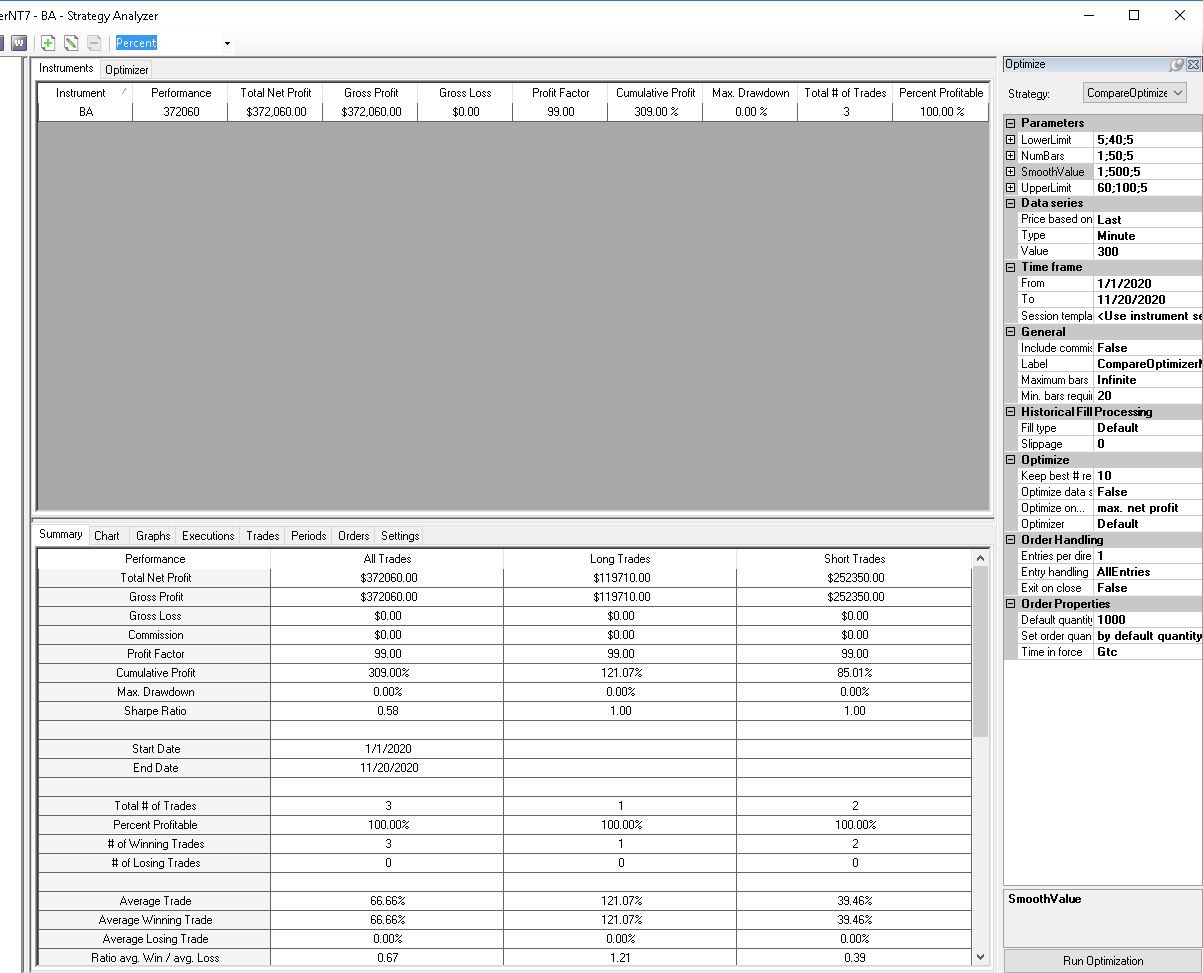This screenshot has width=1203, height=973.
Task: Open the Trades tab
Action: (x=263, y=536)
